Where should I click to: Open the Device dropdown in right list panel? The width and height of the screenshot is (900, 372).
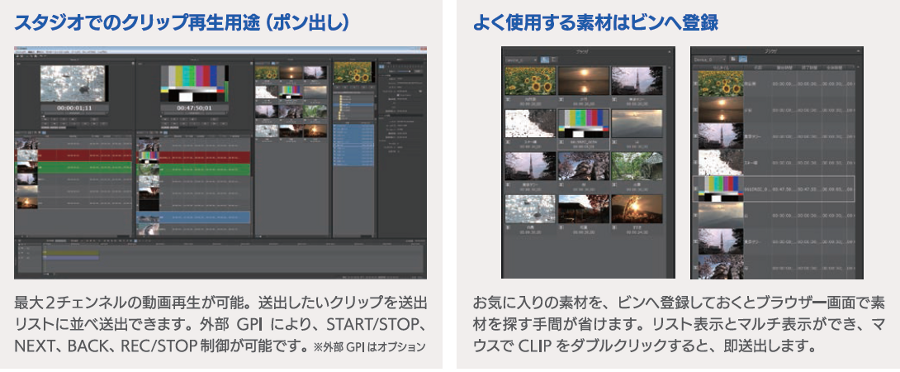point(710,59)
